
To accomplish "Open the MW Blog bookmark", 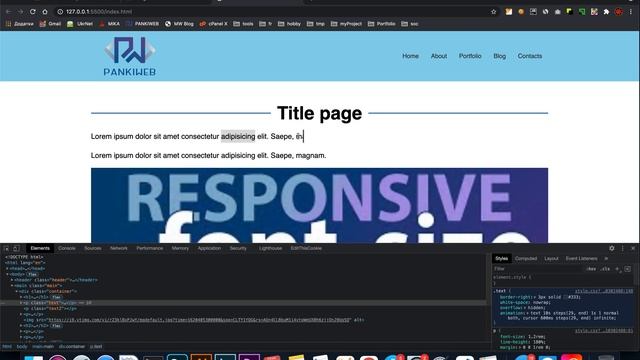I will tap(179, 24).
